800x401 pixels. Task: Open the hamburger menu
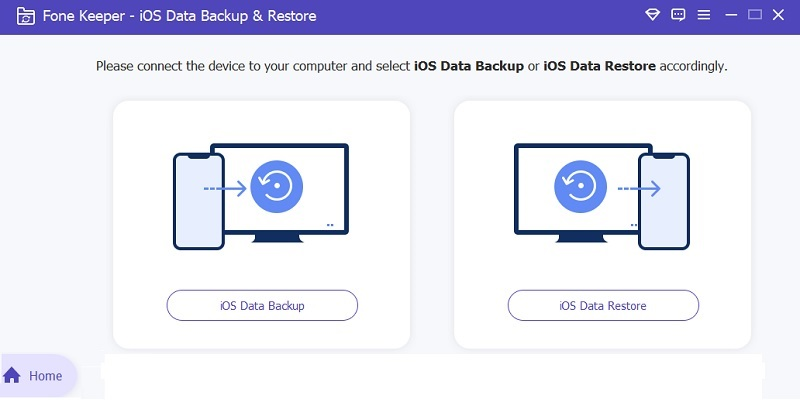(704, 15)
